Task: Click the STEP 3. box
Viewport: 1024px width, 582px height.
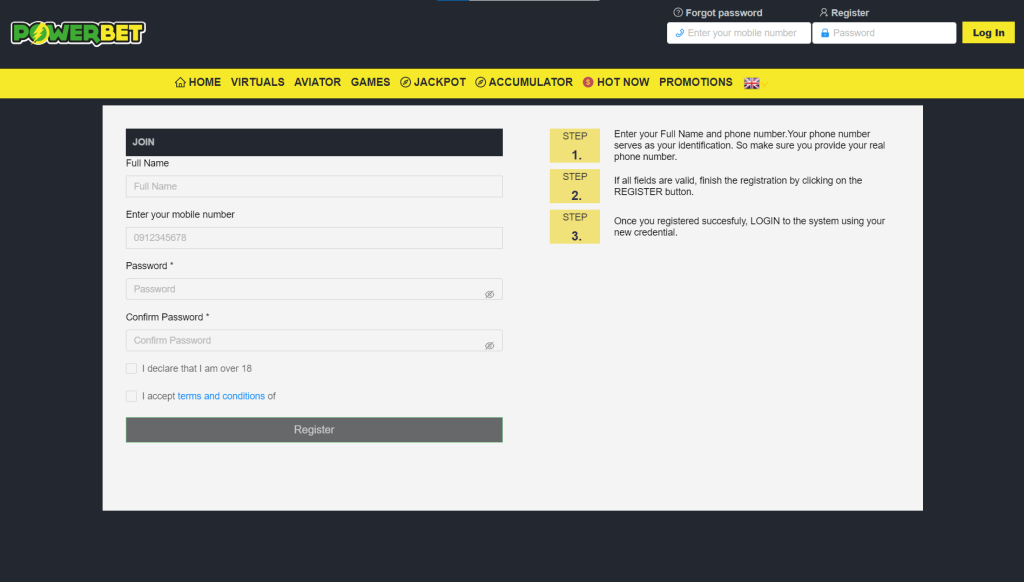Action: pos(575,227)
